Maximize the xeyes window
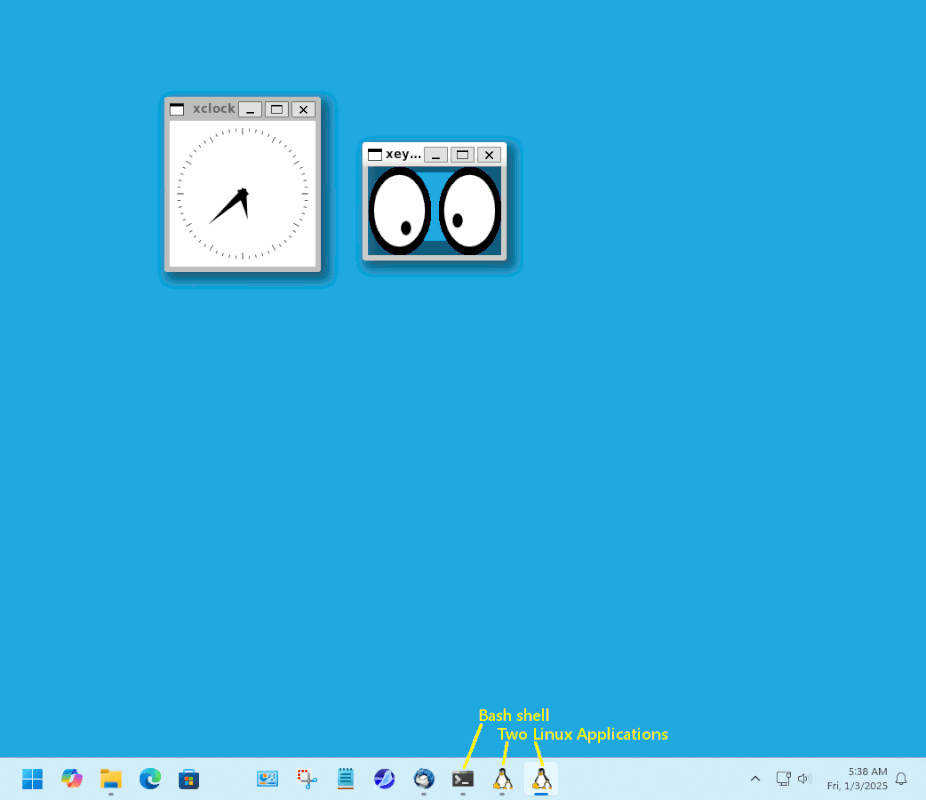This screenshot has width=926, height=800. click(x=462, y=155)
